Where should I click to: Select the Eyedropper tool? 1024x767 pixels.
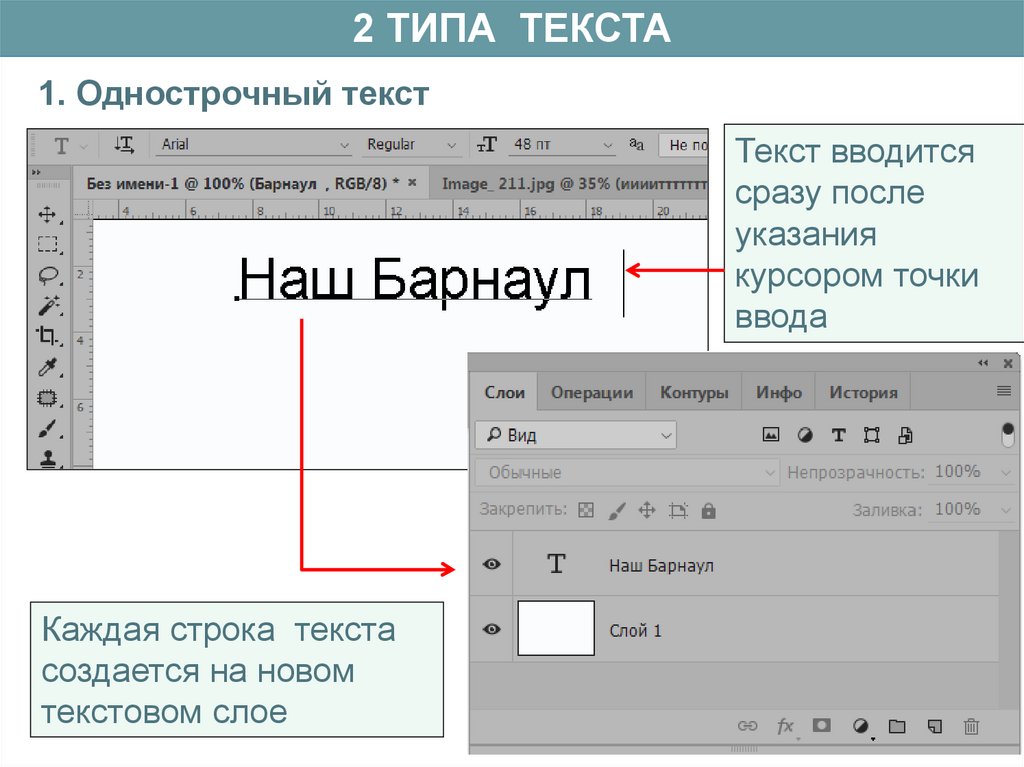click(46, 367)
